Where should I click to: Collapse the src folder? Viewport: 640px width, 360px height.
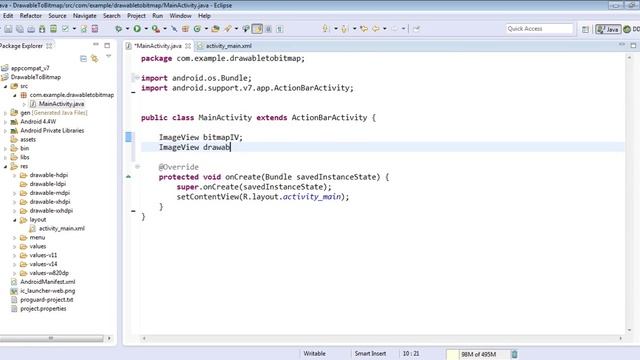5,87
